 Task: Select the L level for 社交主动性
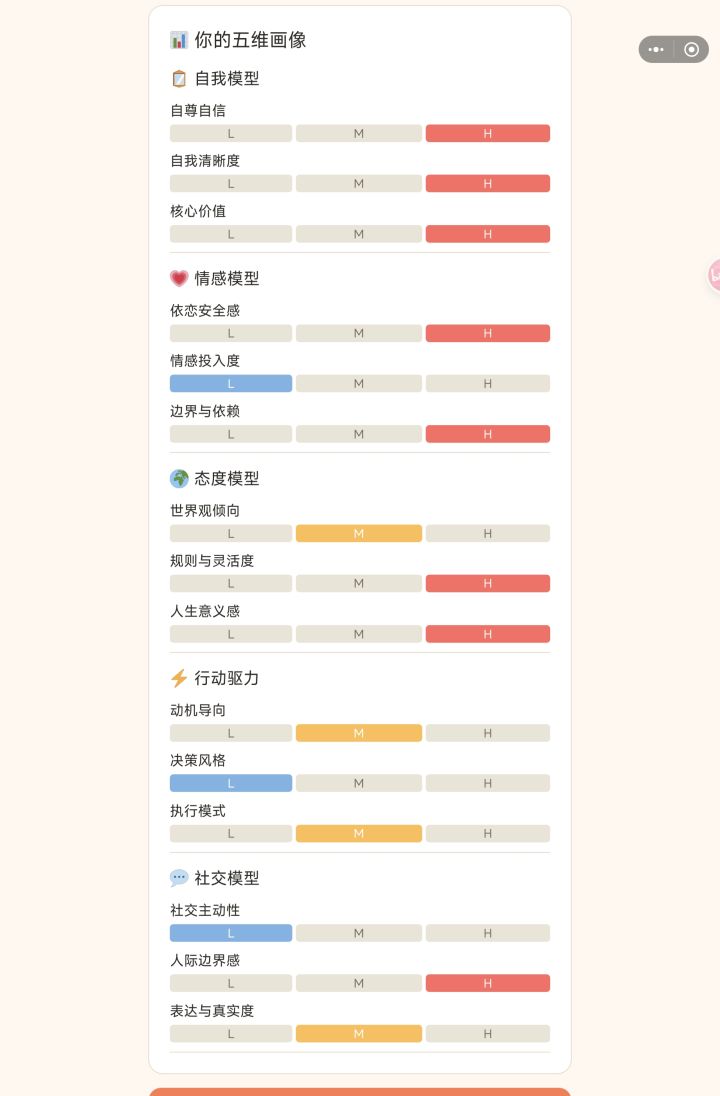[231, 933]
